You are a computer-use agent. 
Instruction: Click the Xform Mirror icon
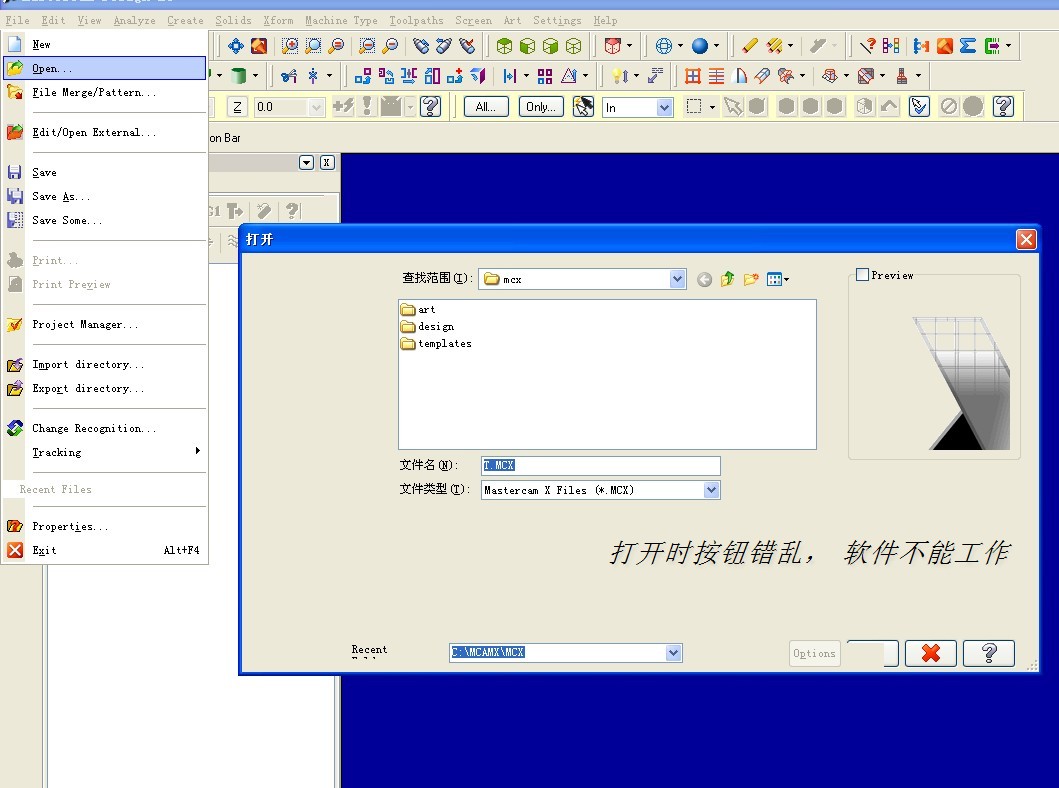(409, 76)
